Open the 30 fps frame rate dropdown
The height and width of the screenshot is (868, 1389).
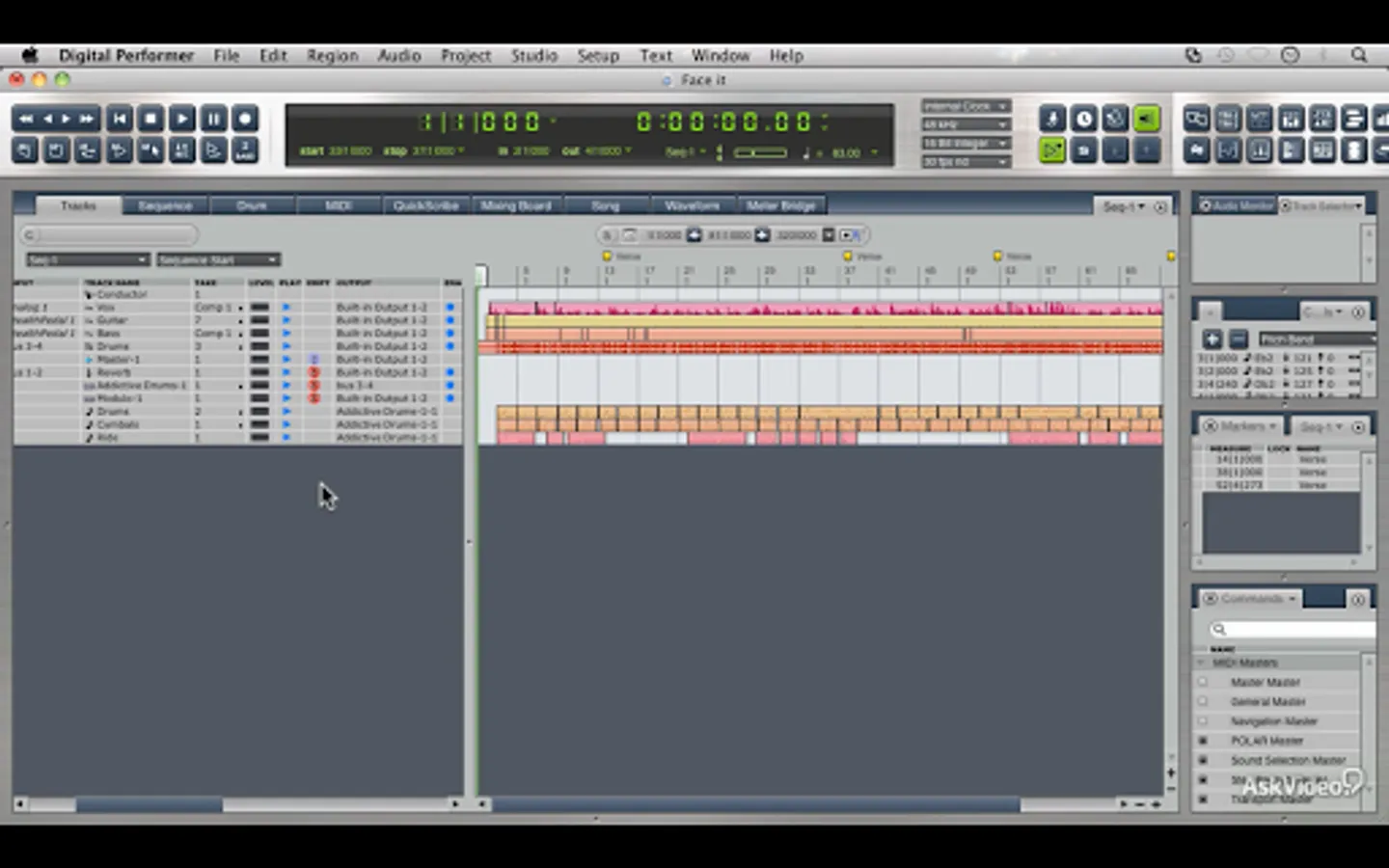point(966,161)
